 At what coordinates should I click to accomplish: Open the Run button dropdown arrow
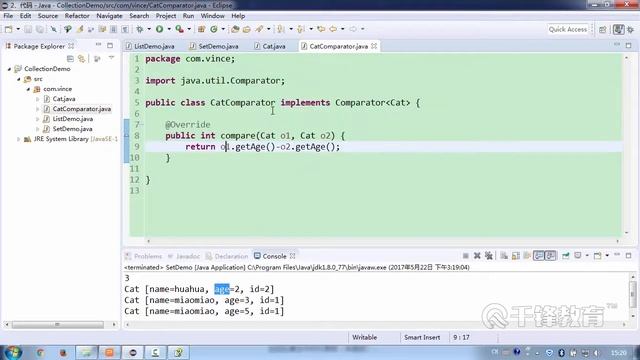pyautogui.click(x=169, y=29)
